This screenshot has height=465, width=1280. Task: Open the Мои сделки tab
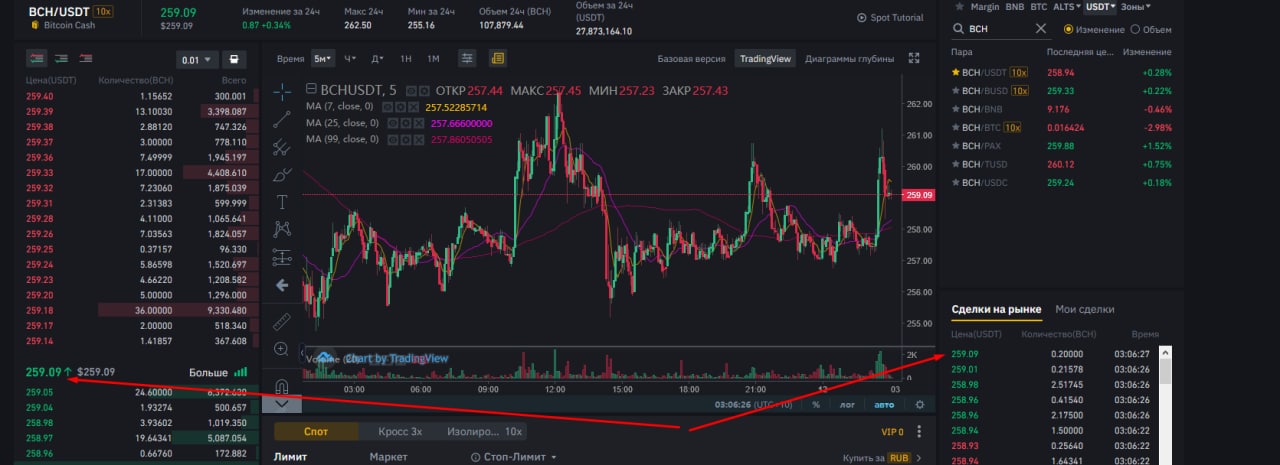(x=1084, y=309)
